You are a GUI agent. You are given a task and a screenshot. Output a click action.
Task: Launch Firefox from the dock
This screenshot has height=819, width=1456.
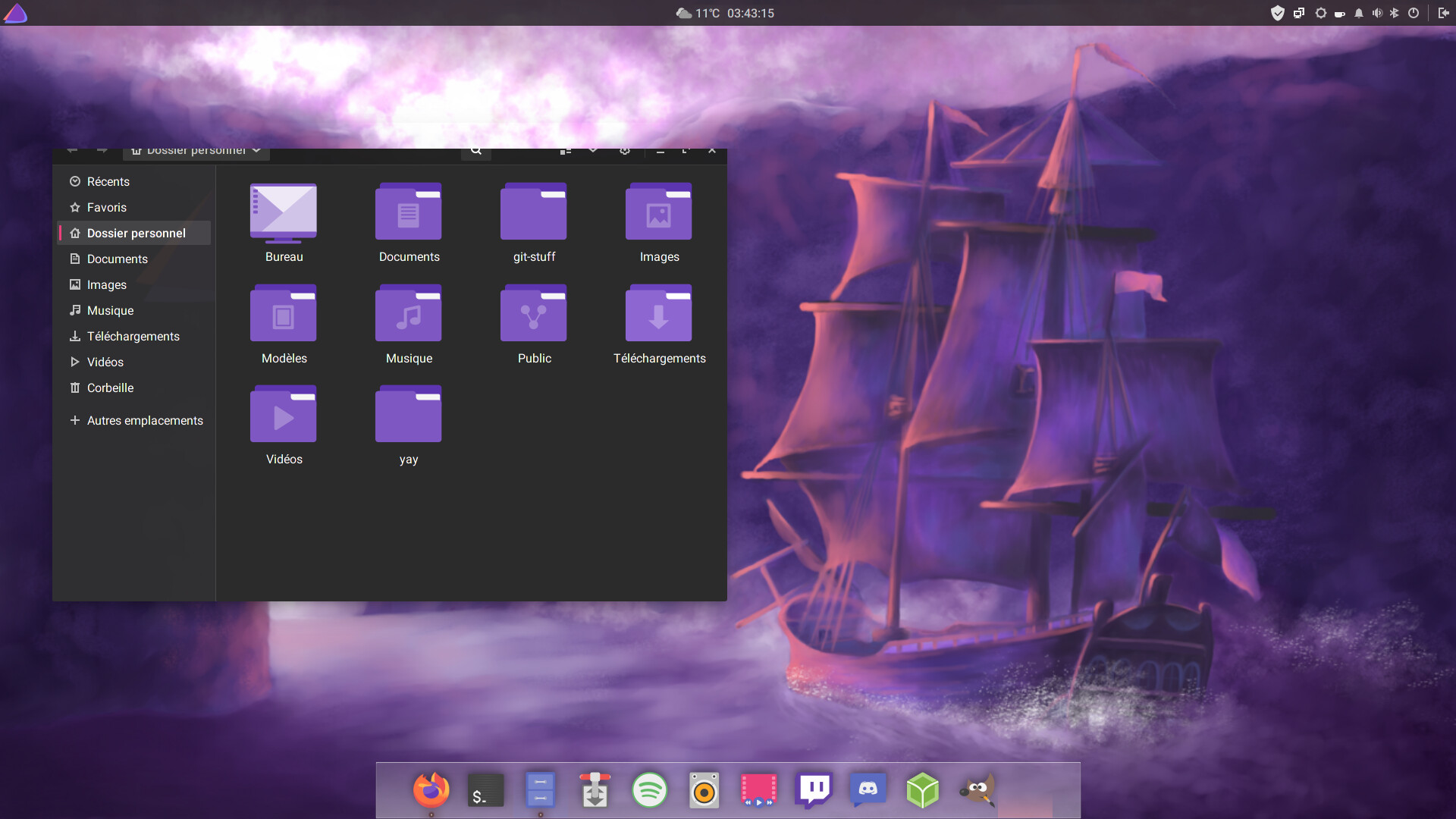point(431,790)
